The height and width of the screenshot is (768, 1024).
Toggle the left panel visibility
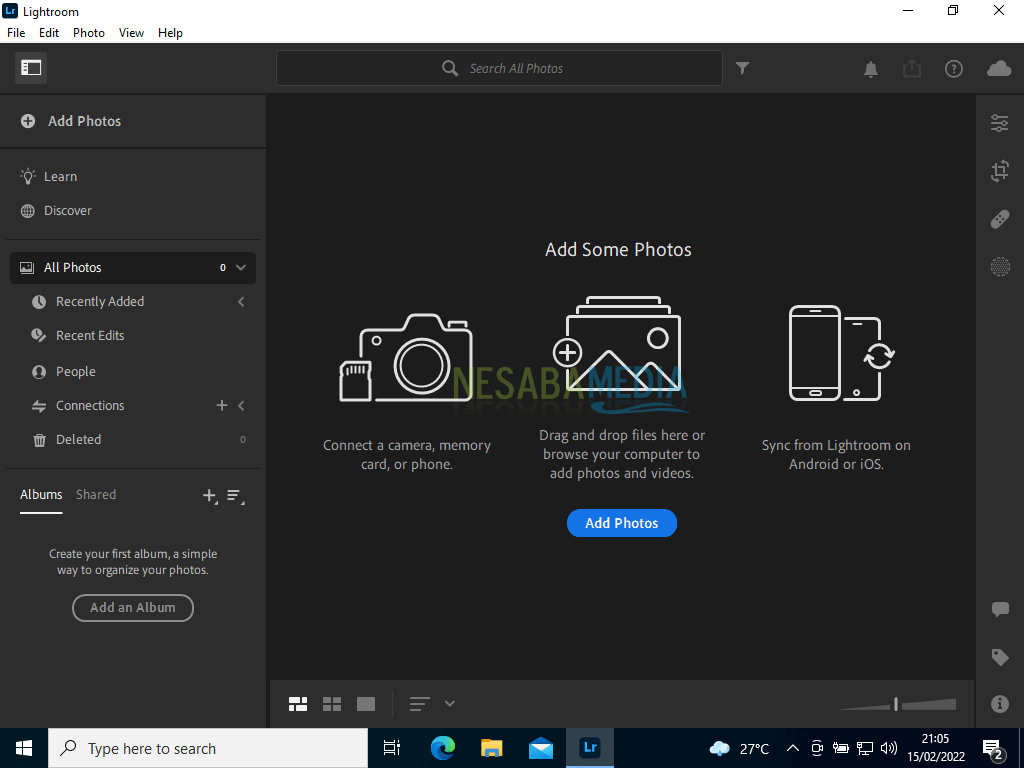pyautogui.click(x=31, y=68)
